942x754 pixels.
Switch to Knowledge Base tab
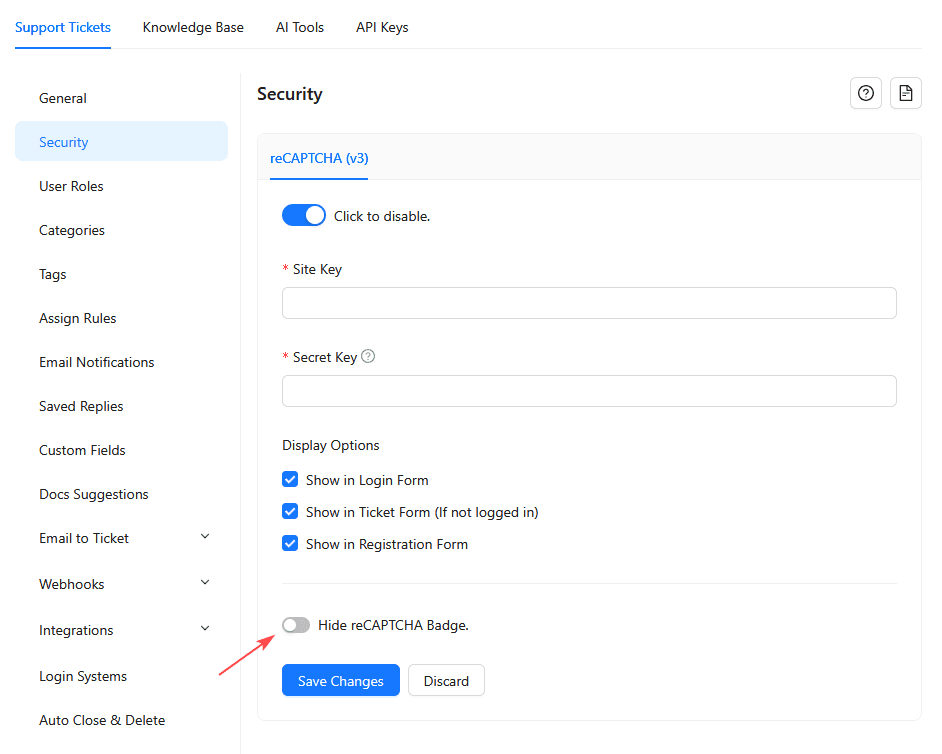pos(193,27)
